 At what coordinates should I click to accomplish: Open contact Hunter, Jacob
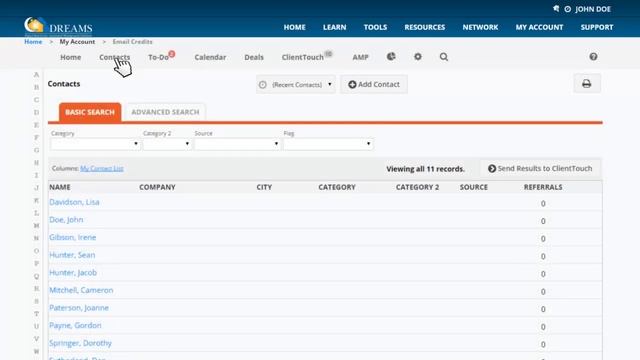click(73, 272)
